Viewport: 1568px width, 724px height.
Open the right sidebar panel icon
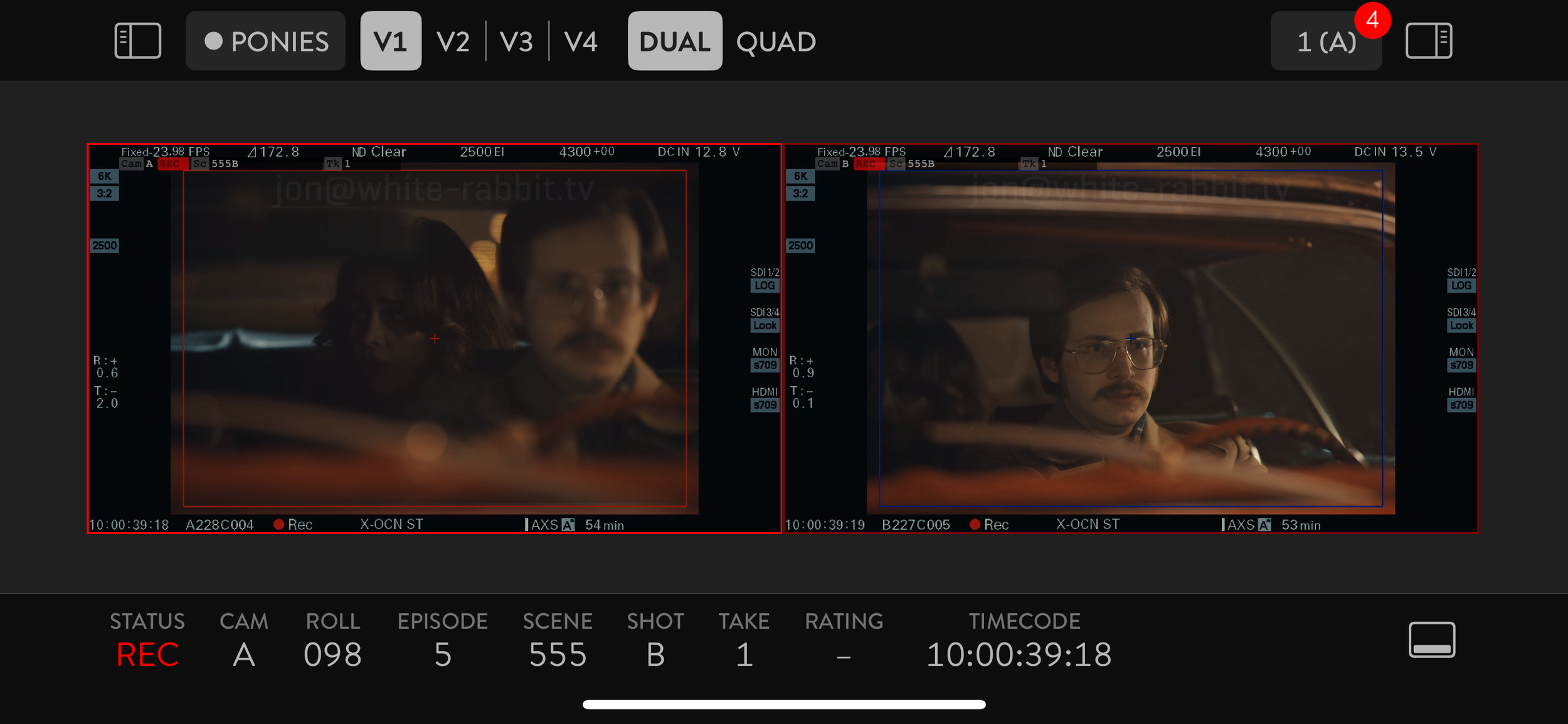(x=1428, y=41)
